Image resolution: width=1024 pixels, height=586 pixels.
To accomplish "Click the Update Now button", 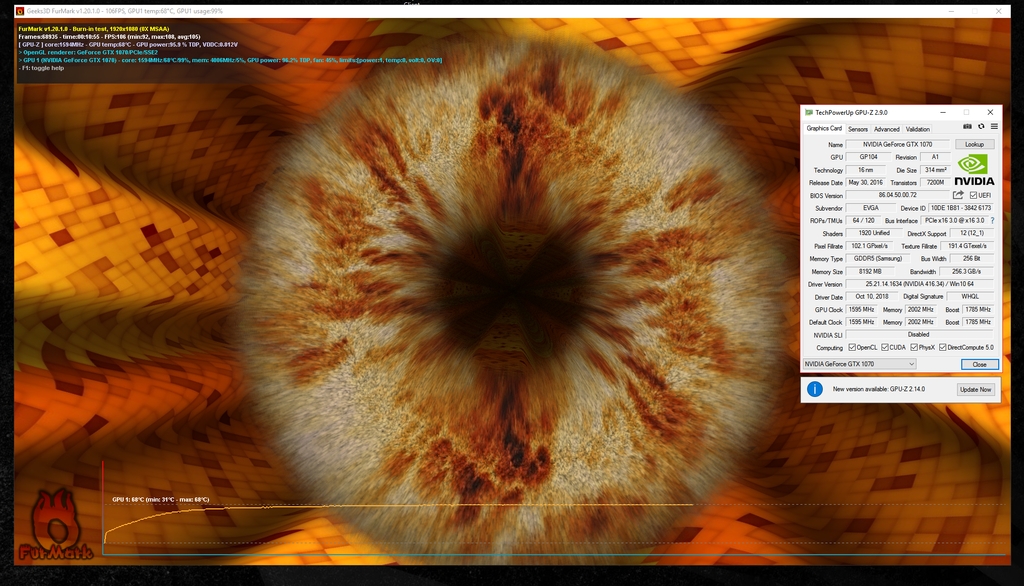I will (975, 389).
